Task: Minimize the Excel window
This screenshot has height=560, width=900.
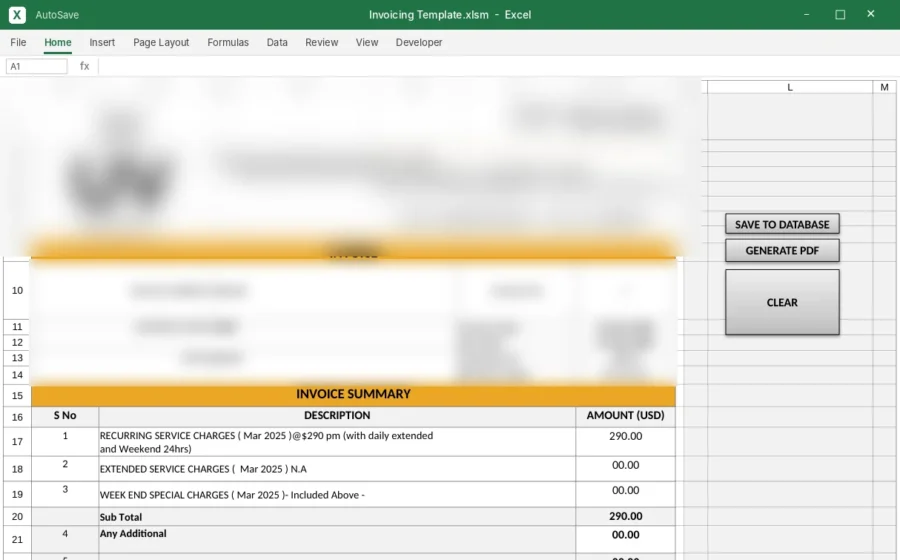Action: coord(806,14)
